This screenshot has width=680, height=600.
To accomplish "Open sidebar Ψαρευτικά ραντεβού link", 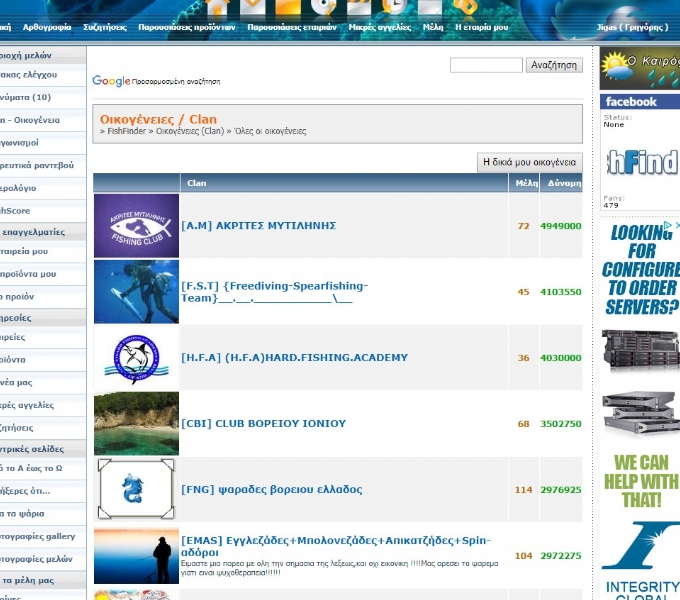I will tap(37, 165).
